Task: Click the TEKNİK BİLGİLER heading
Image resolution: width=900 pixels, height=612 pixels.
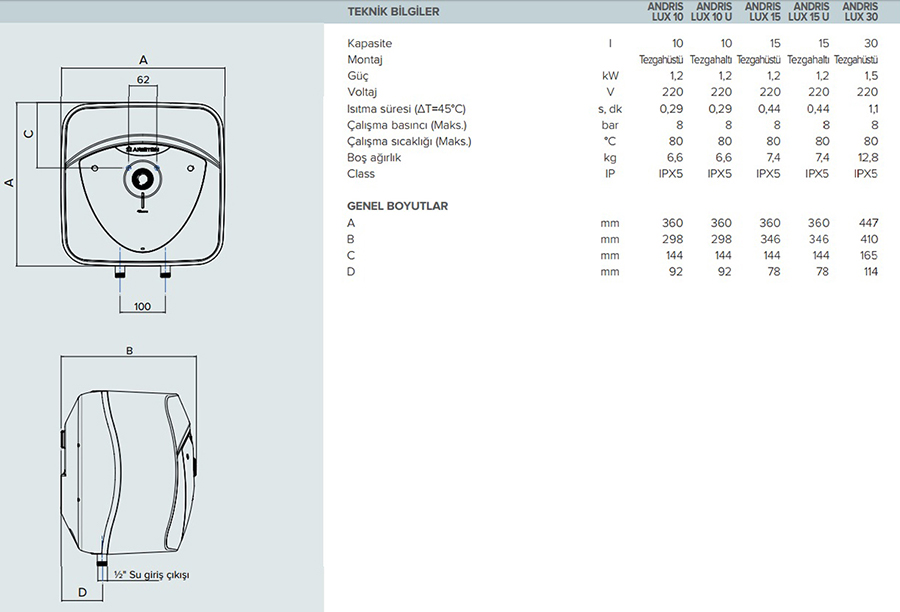Action: (x=393, y=11)
